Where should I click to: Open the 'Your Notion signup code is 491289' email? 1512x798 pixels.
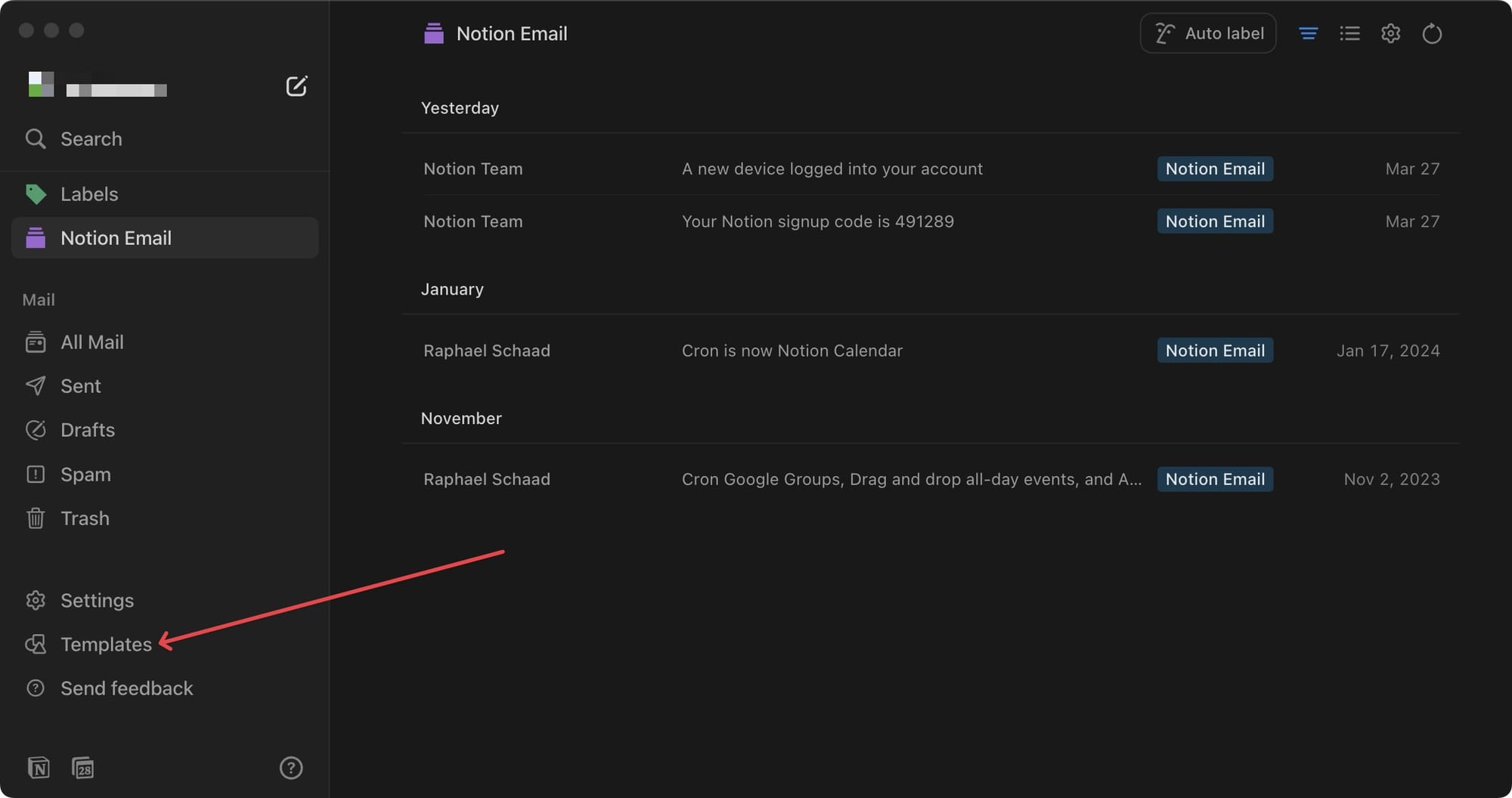click(930, 221)
